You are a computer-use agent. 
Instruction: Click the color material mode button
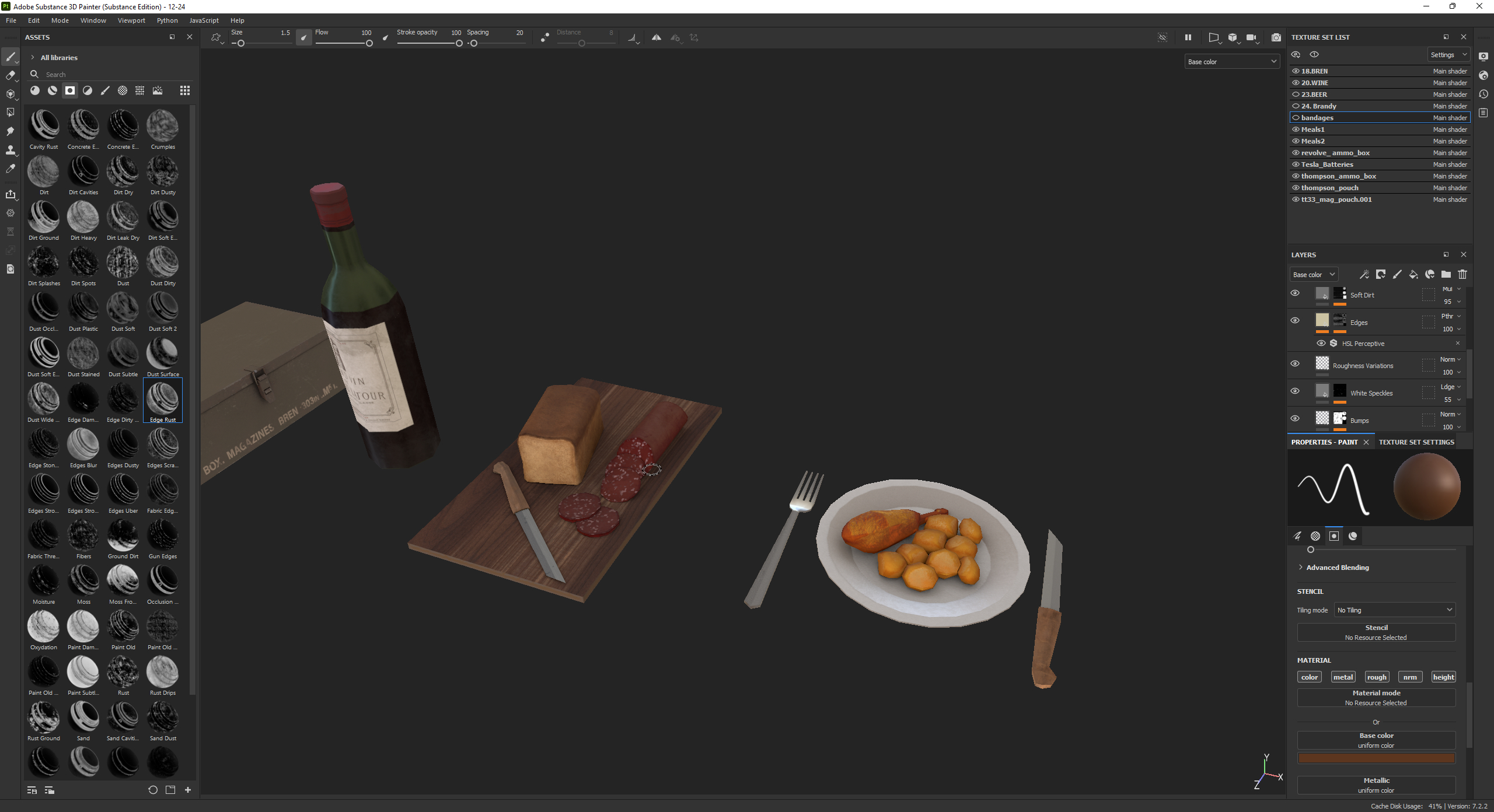[x=1309, y=676]
